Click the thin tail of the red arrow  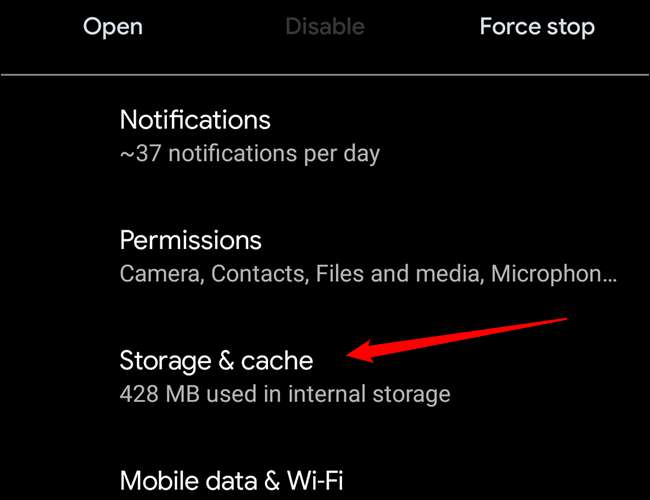pos(540,325)
